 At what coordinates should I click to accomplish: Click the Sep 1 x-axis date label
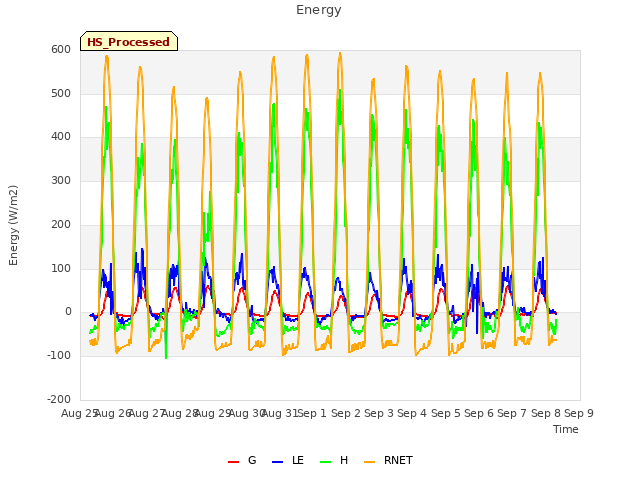pos(312,413)
